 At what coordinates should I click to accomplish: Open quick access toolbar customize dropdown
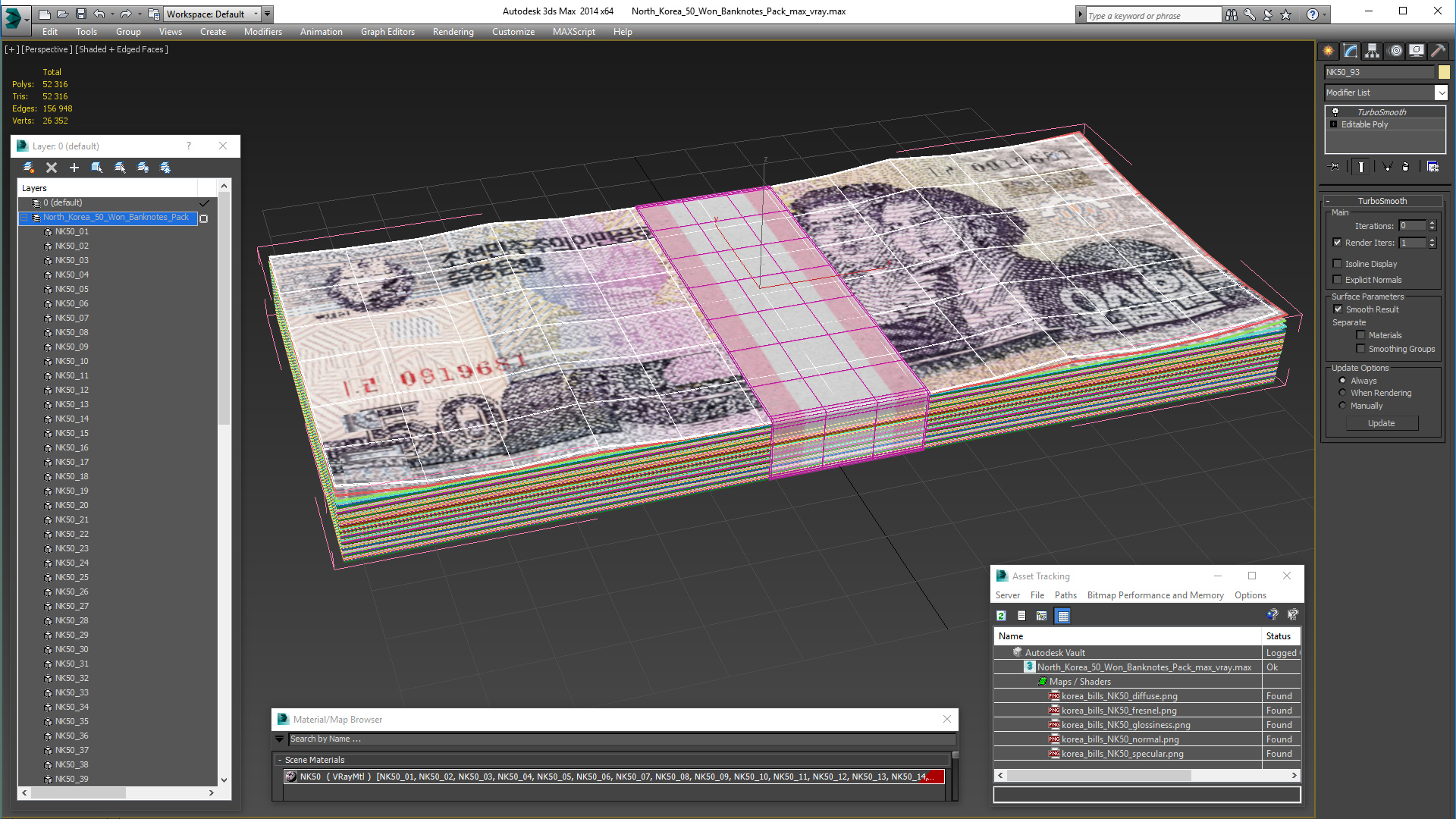(x=267, y=14)
